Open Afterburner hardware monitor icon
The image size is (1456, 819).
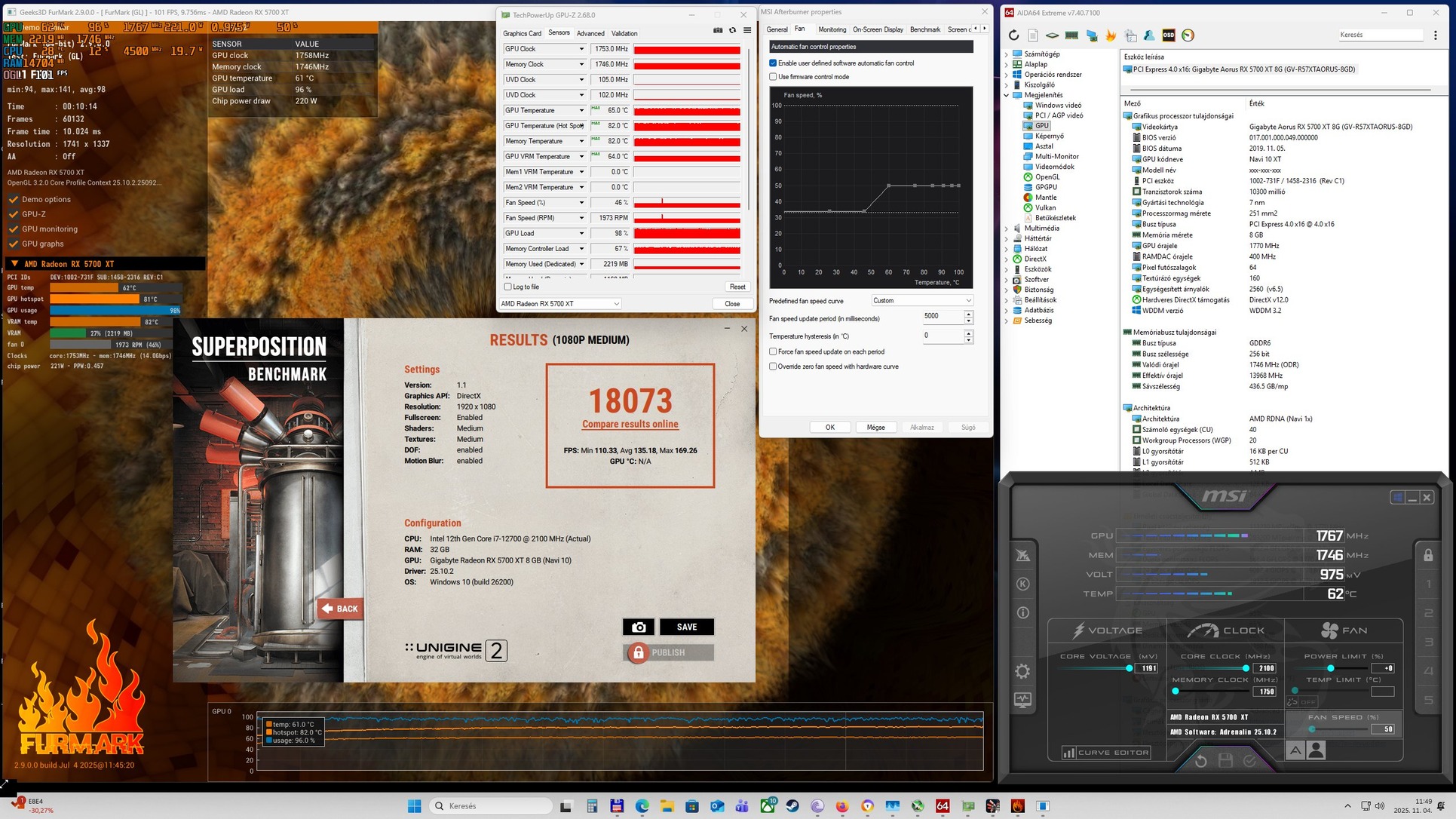coord(1022,700)
